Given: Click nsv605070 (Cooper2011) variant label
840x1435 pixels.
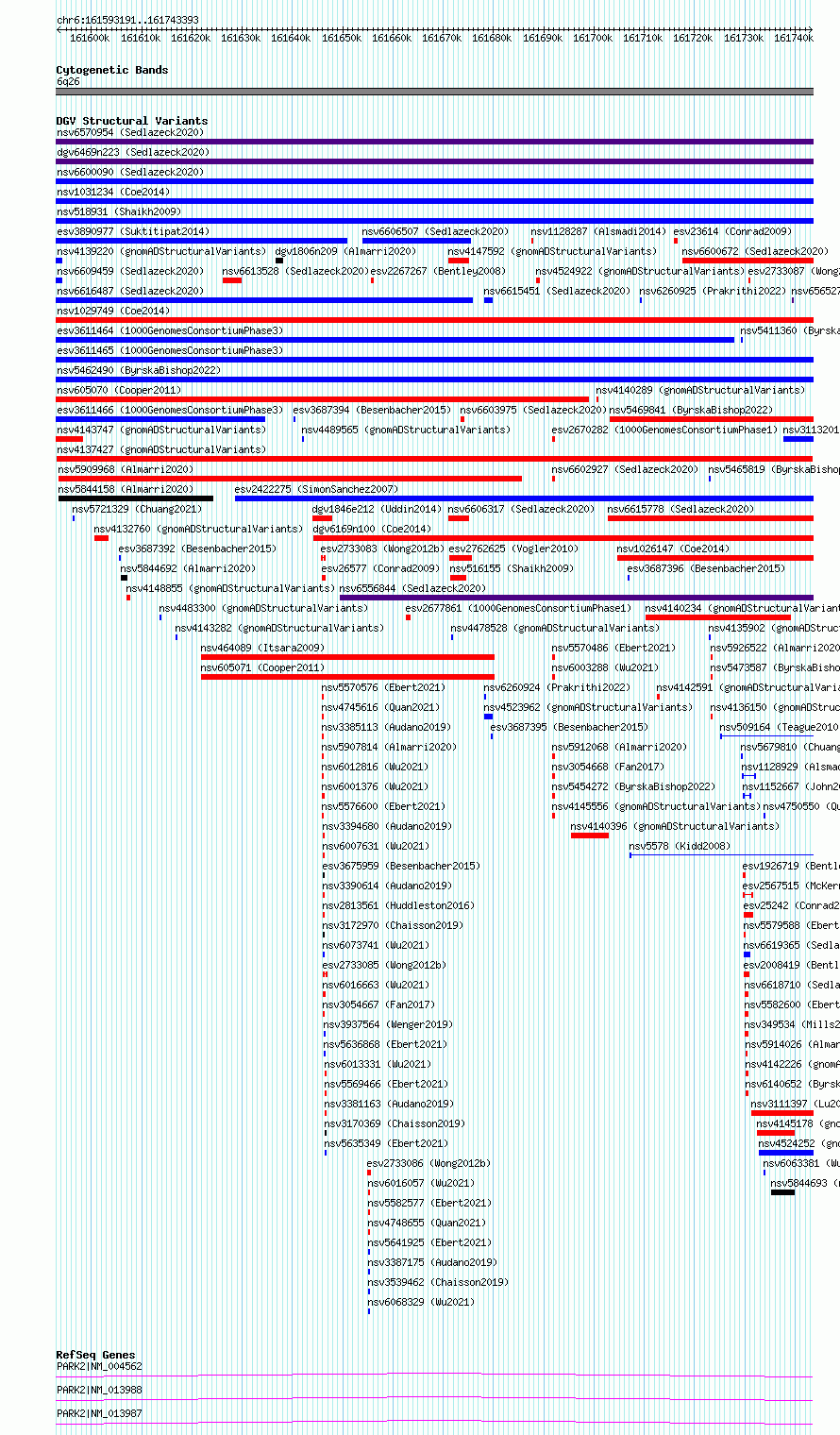Looking at the screenshot, I should pyautogui.click(x=118, y=390).
